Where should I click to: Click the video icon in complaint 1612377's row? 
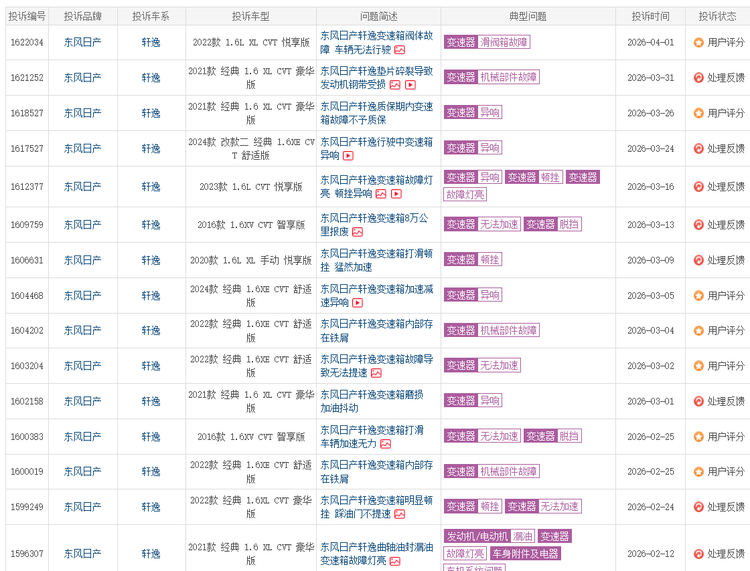point(396,193)
